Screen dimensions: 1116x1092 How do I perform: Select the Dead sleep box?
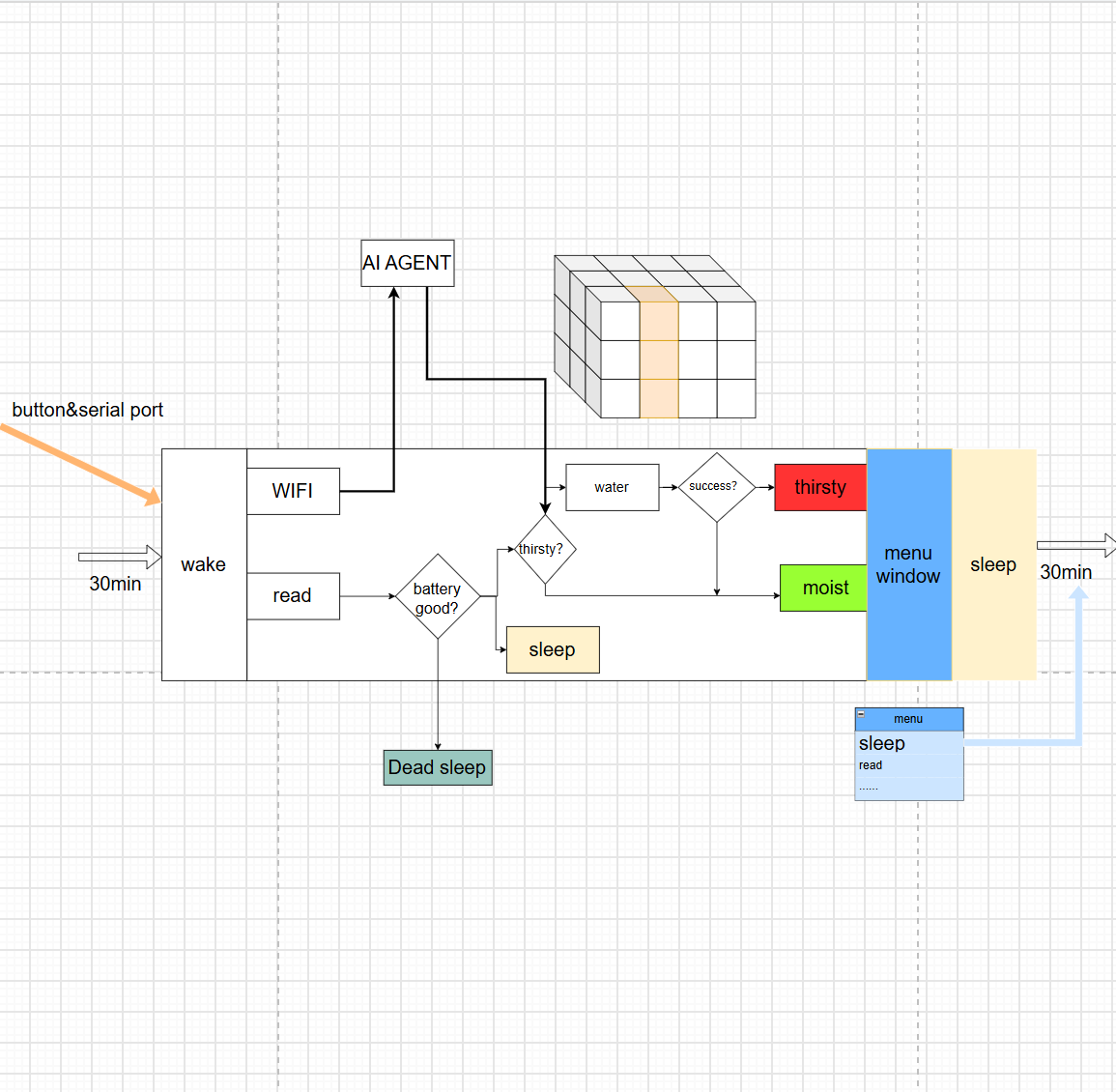438,767
